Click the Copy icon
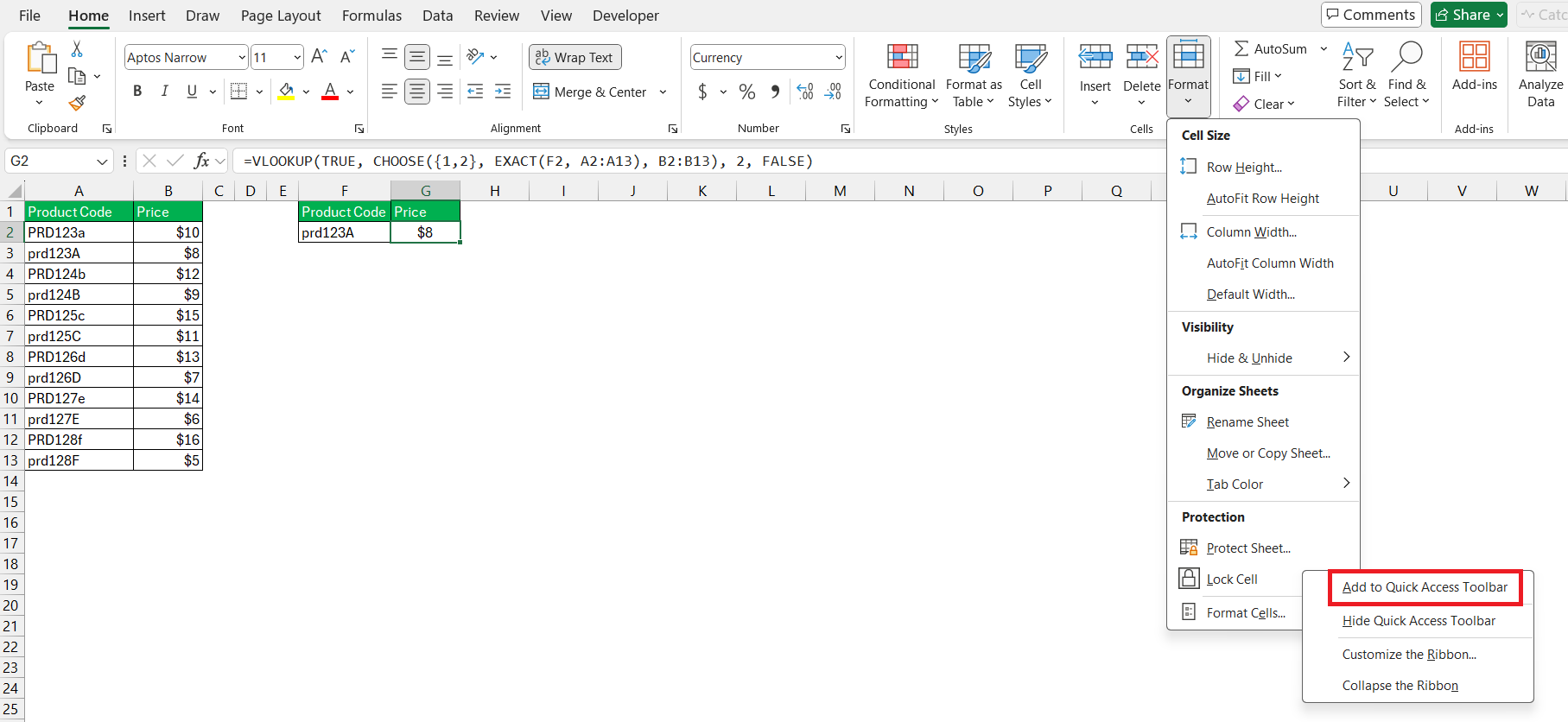The width and height of the screenshot is (1568, 722). pyautogui.click(x=77, y=77)
